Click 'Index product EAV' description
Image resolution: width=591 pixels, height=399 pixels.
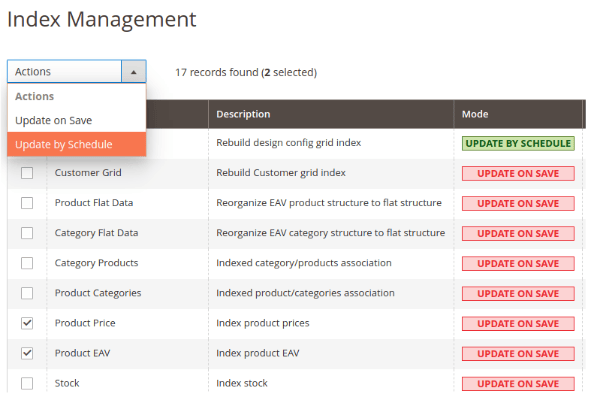point(258,353)
